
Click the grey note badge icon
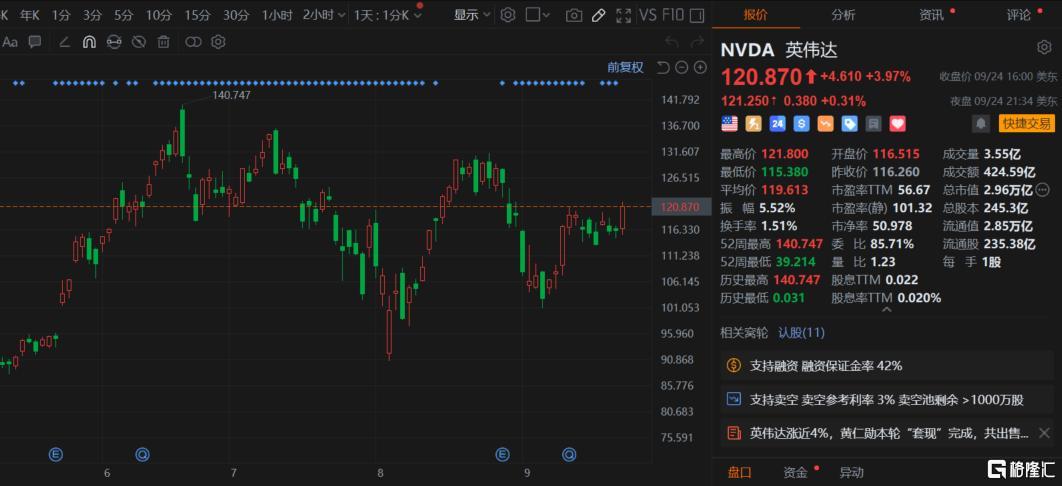coord(874,123)
